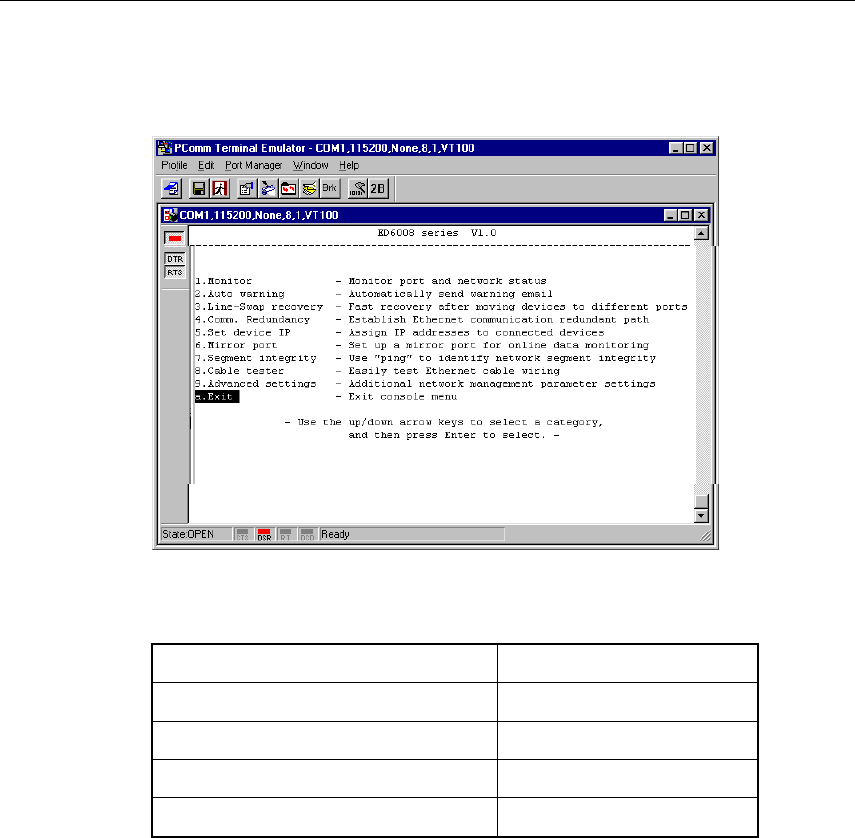
Task: Click 'Exit console menu' description text
Action: [403, 397]
